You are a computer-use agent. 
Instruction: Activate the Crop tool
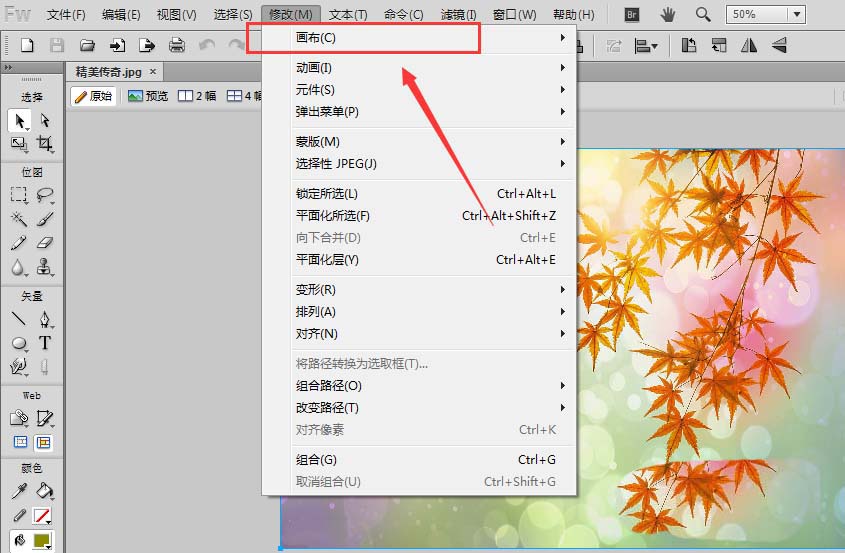coord(45,144)
